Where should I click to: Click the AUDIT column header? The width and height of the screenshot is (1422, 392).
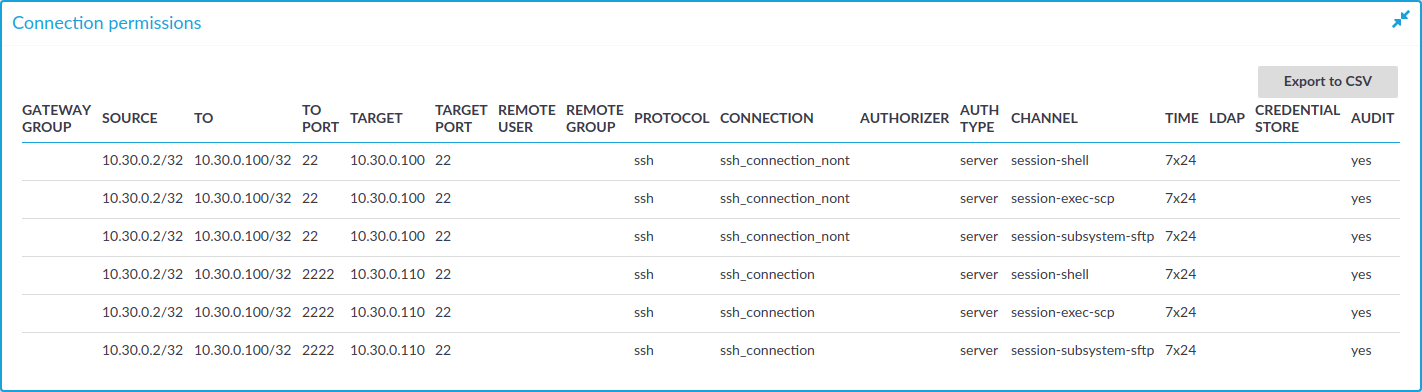pos(1372,118)
